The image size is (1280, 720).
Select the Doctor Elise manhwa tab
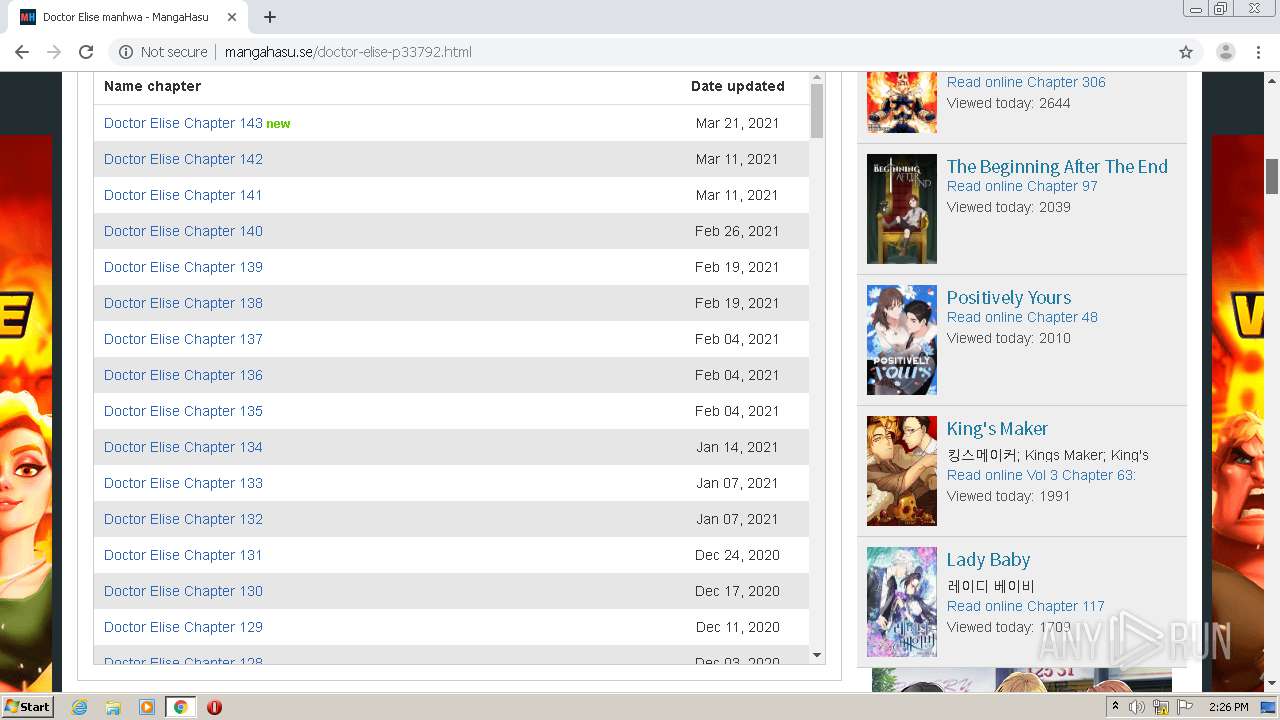coord(130,17)
